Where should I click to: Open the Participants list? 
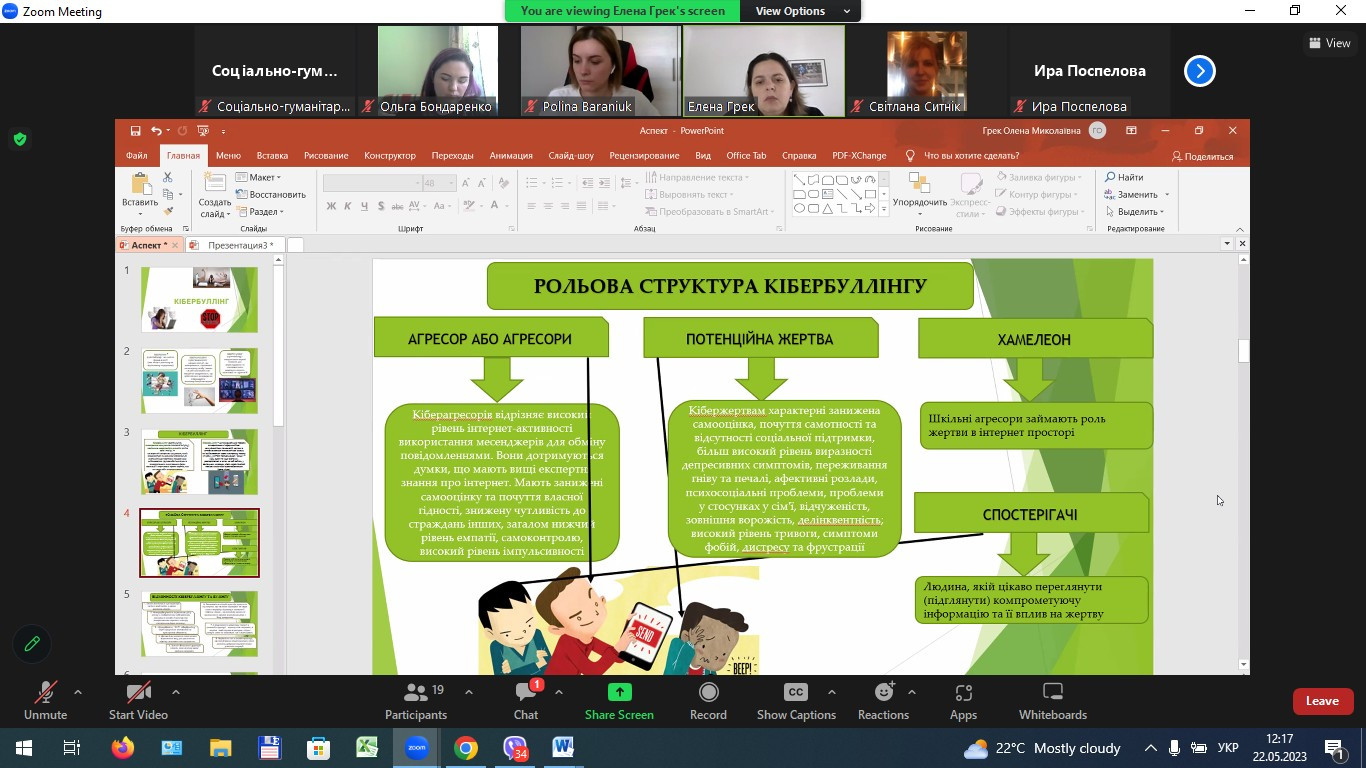(x=416, y=700)
